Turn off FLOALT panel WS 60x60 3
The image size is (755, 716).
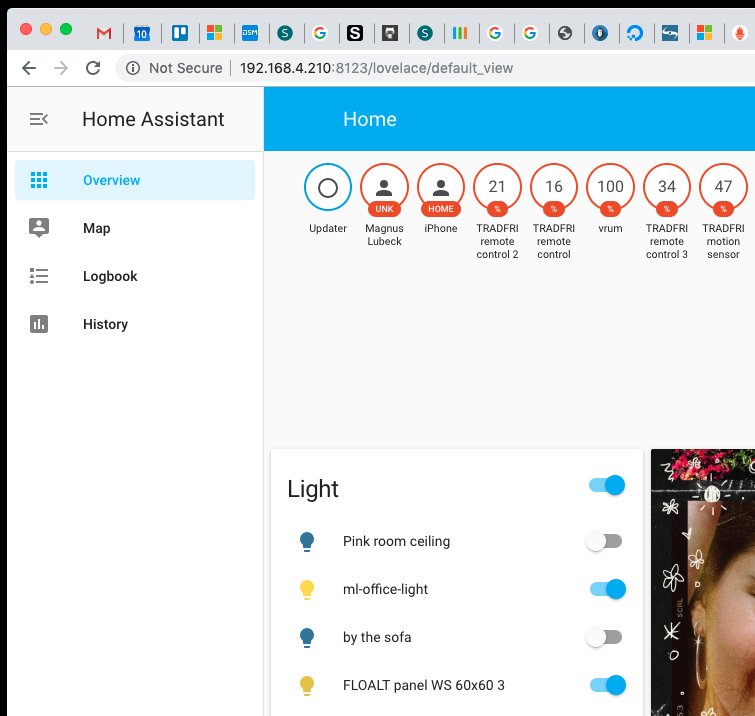606,685
